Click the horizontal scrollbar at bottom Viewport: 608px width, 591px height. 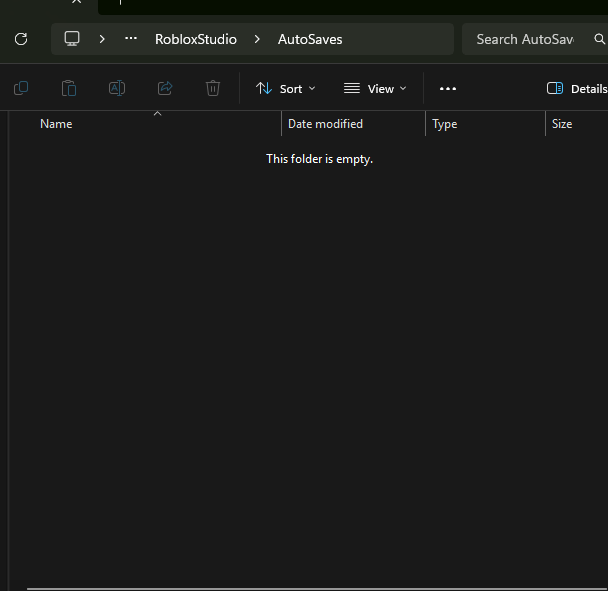pos(317,589)
